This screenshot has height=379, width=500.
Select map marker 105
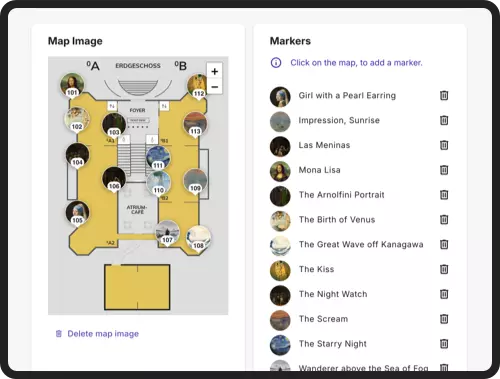click(x=77, y=213)
